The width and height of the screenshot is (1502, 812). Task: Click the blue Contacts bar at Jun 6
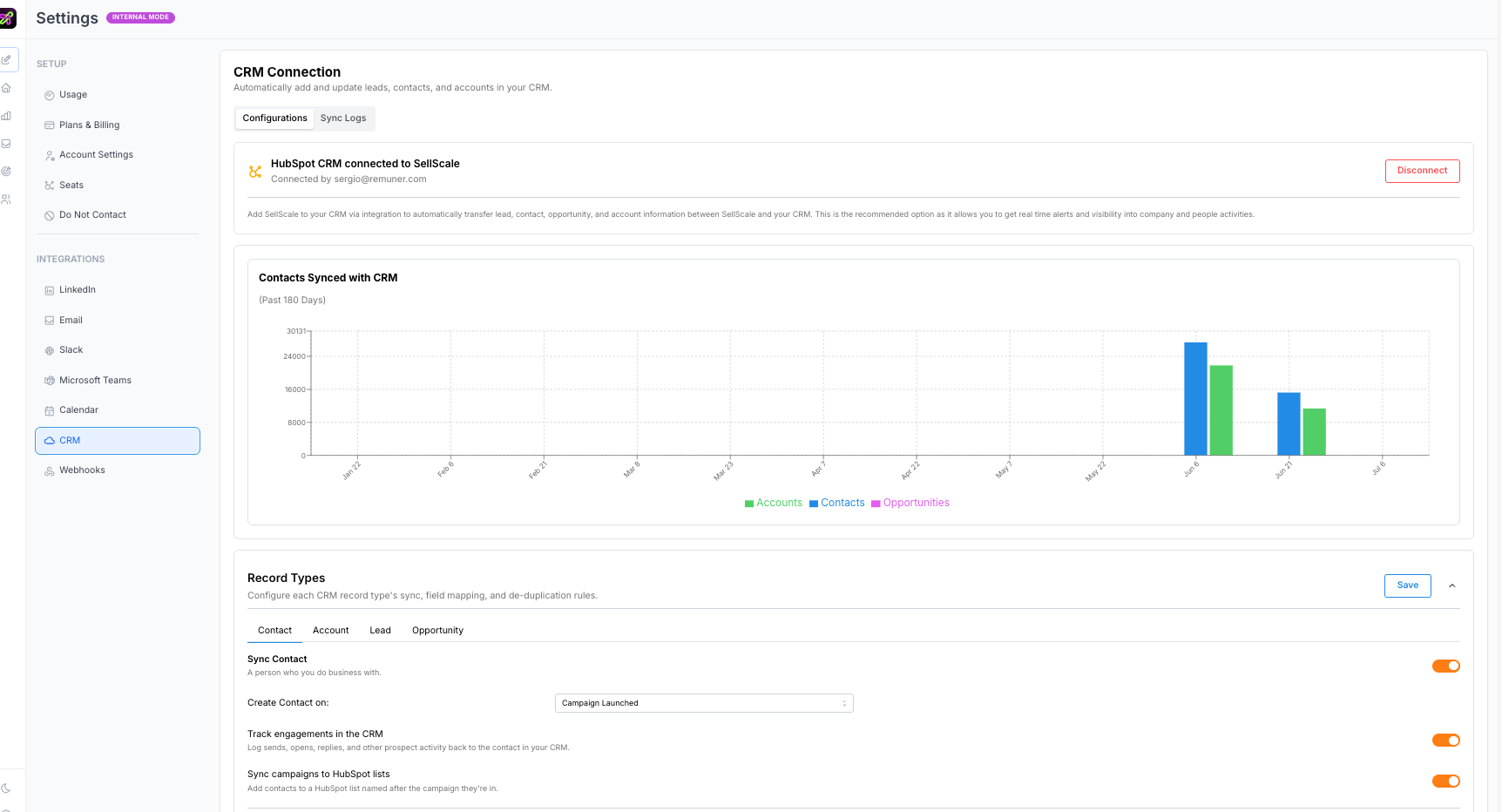tap(1195, 399)
